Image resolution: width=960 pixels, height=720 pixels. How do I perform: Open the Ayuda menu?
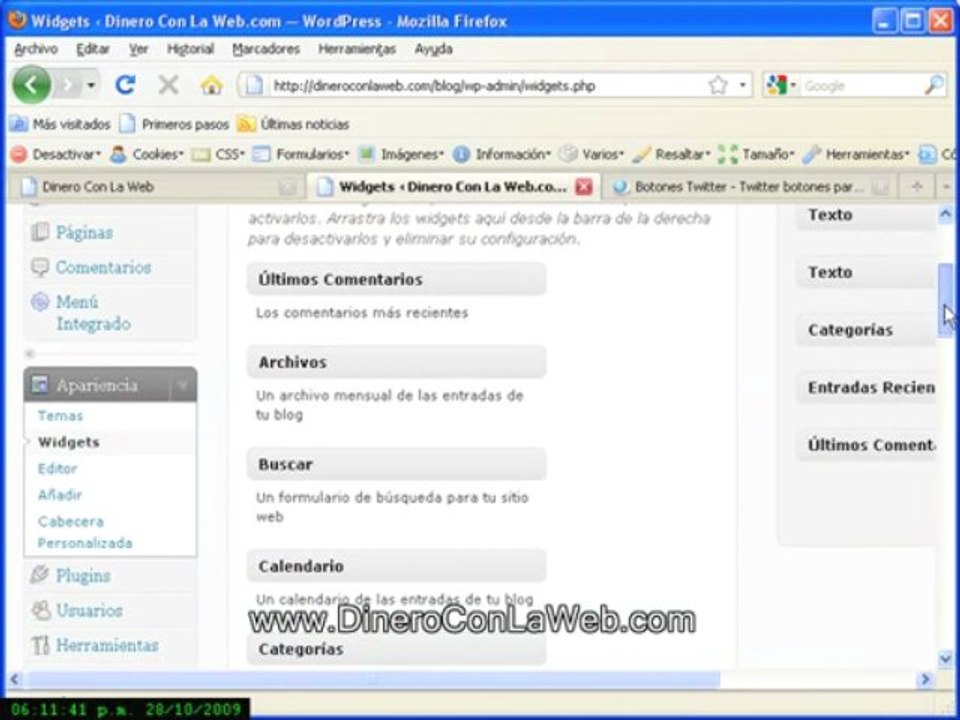[x=433, y=49]
